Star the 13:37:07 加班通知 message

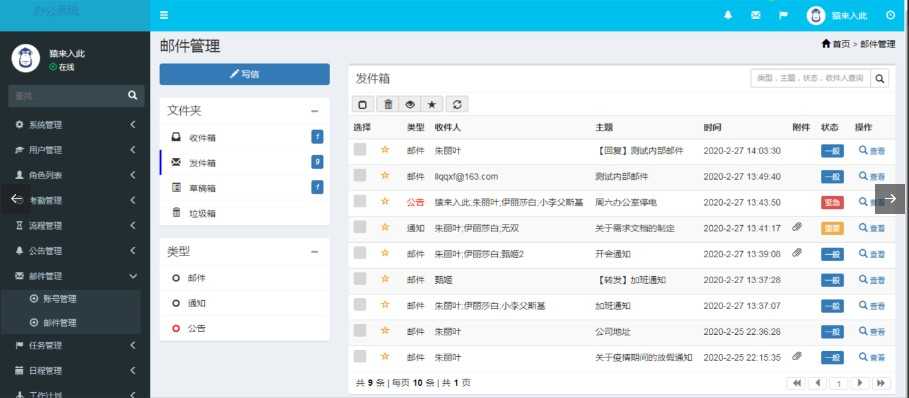[x=384, y=304]
